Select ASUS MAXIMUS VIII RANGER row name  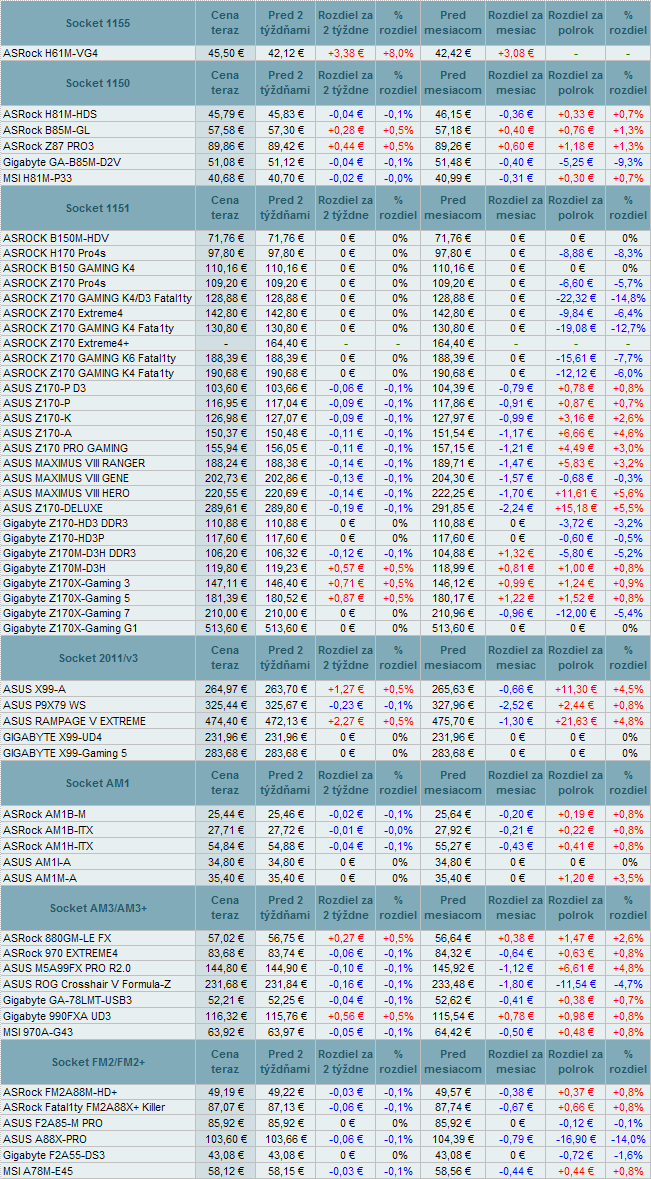coord(74,462)
